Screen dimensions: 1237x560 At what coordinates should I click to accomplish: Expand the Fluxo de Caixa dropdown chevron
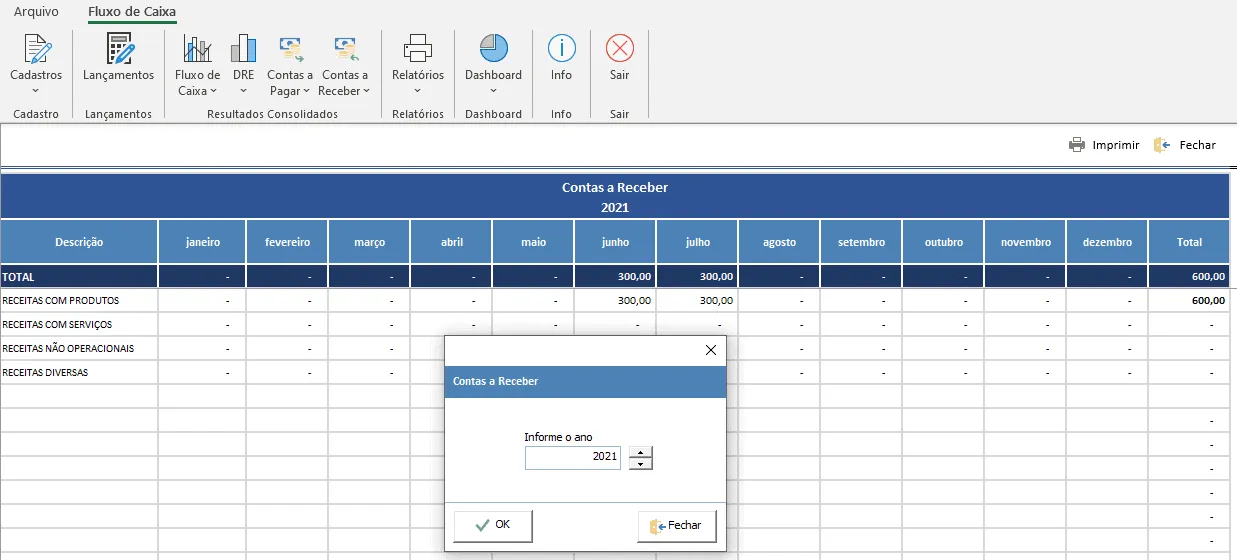[214, 91]
